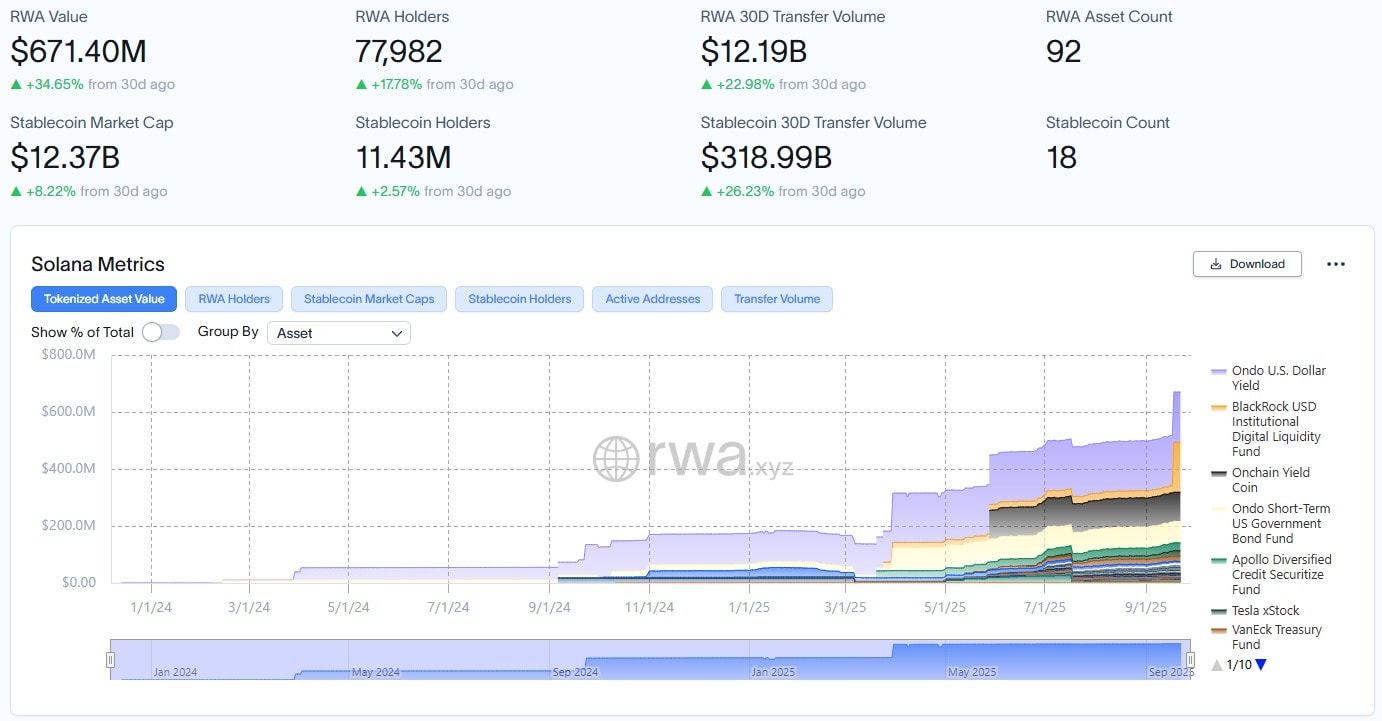1382x721 pixels.
Task: Toggle Ondo U.S. Dollar Yield legend swatch
Action: 1219,371
